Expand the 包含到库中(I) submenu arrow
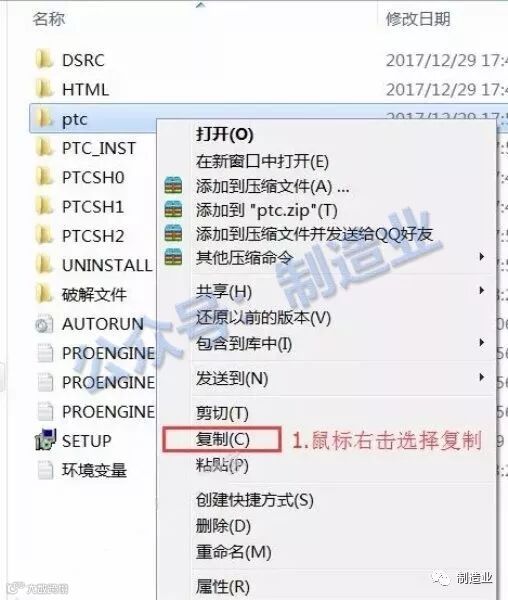This screenshot has height=600, width=508. 482,342
